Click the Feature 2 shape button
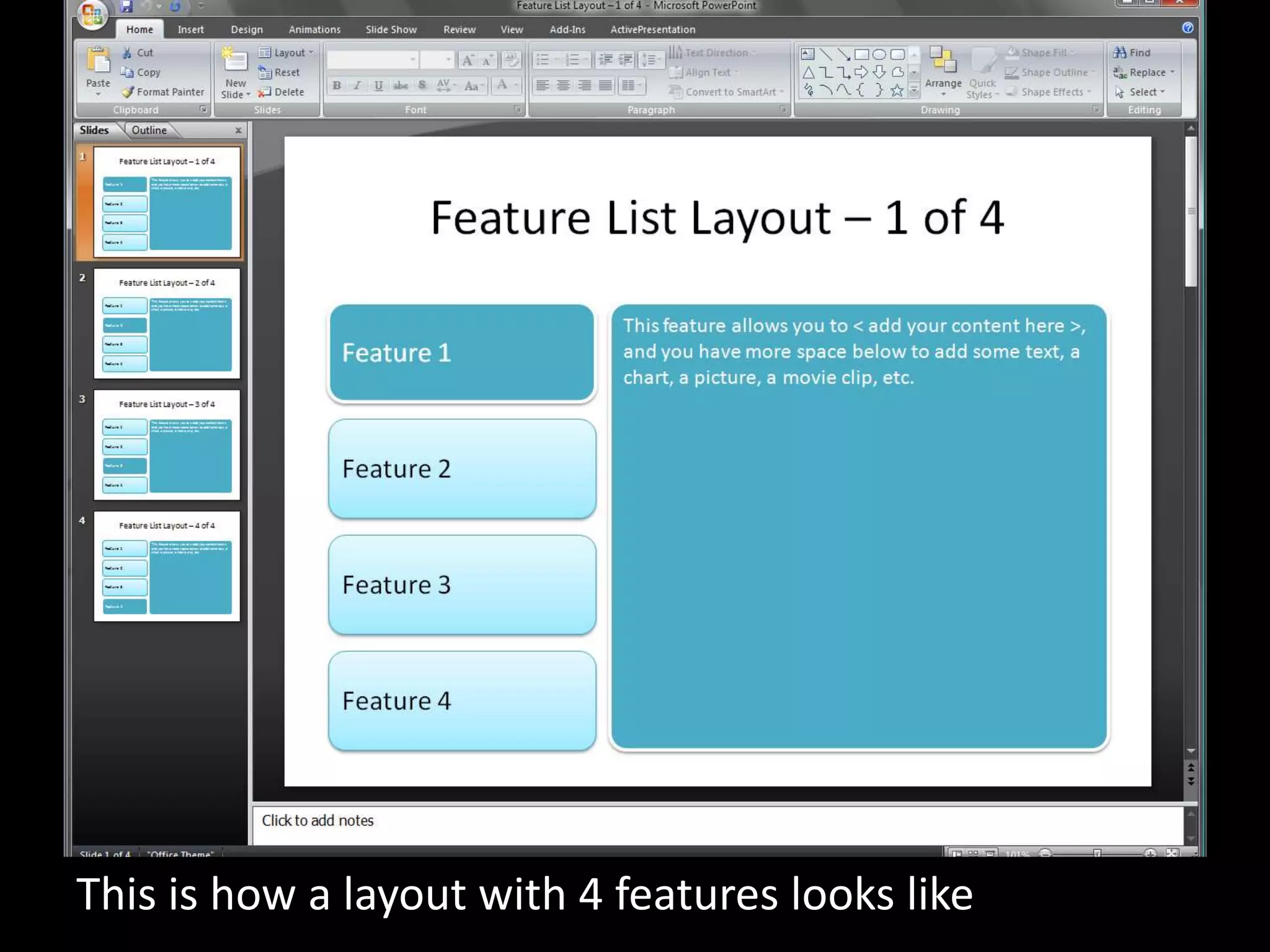1270x952 pixels. click(x=462, y=469)
